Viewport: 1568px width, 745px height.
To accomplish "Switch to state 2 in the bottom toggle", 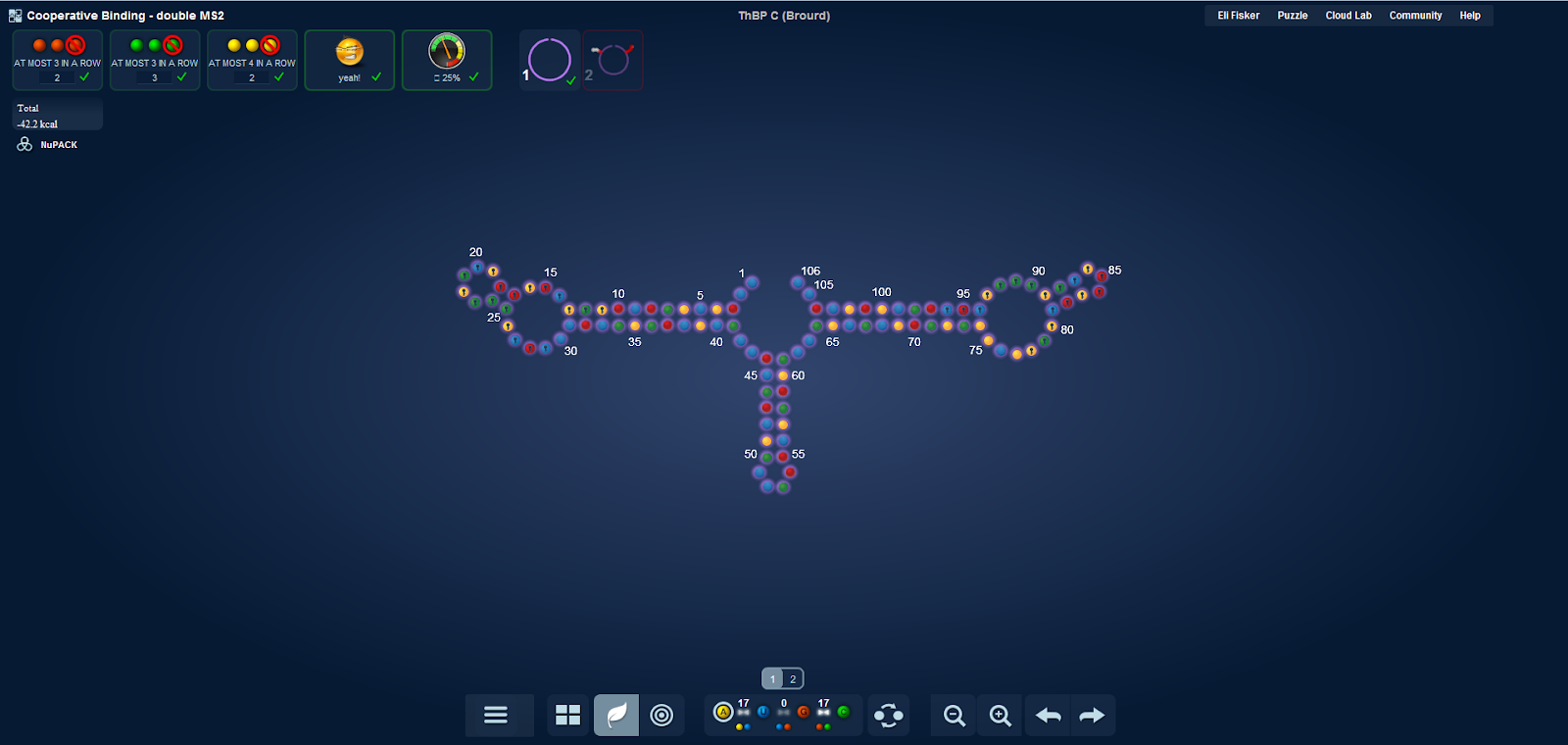I will (793, 678).
